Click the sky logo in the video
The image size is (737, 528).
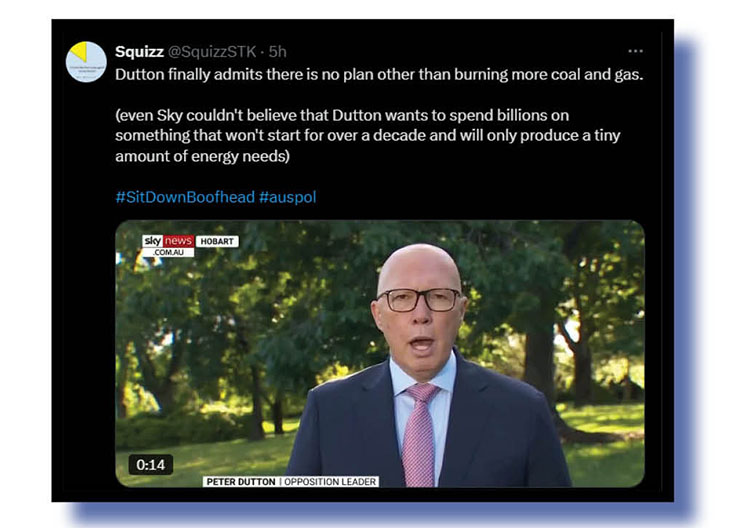click(152, 241)
